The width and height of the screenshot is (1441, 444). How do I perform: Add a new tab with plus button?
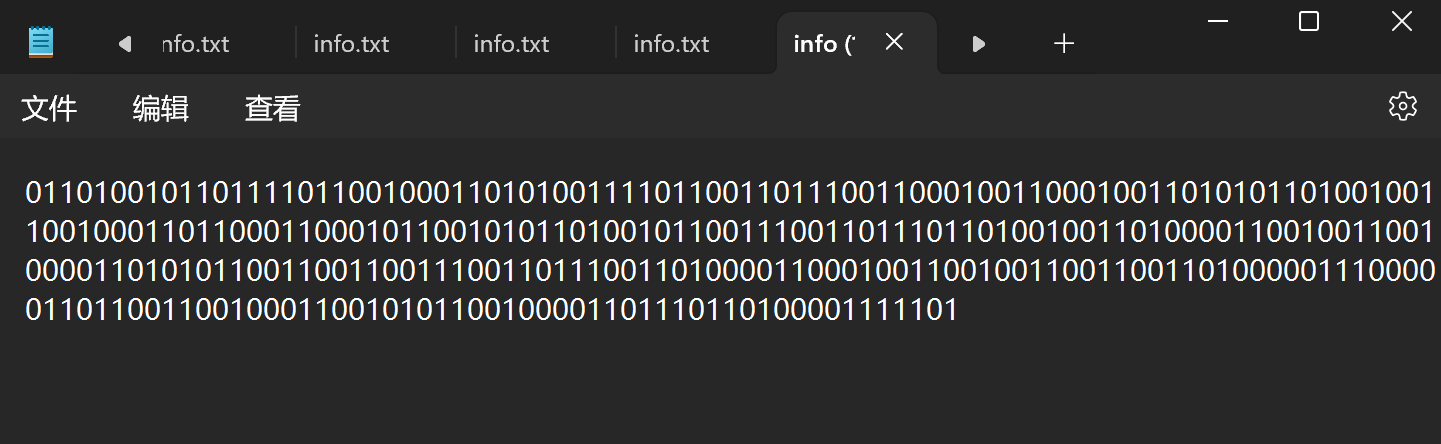pyautogui.click(x=1064, y=43)
